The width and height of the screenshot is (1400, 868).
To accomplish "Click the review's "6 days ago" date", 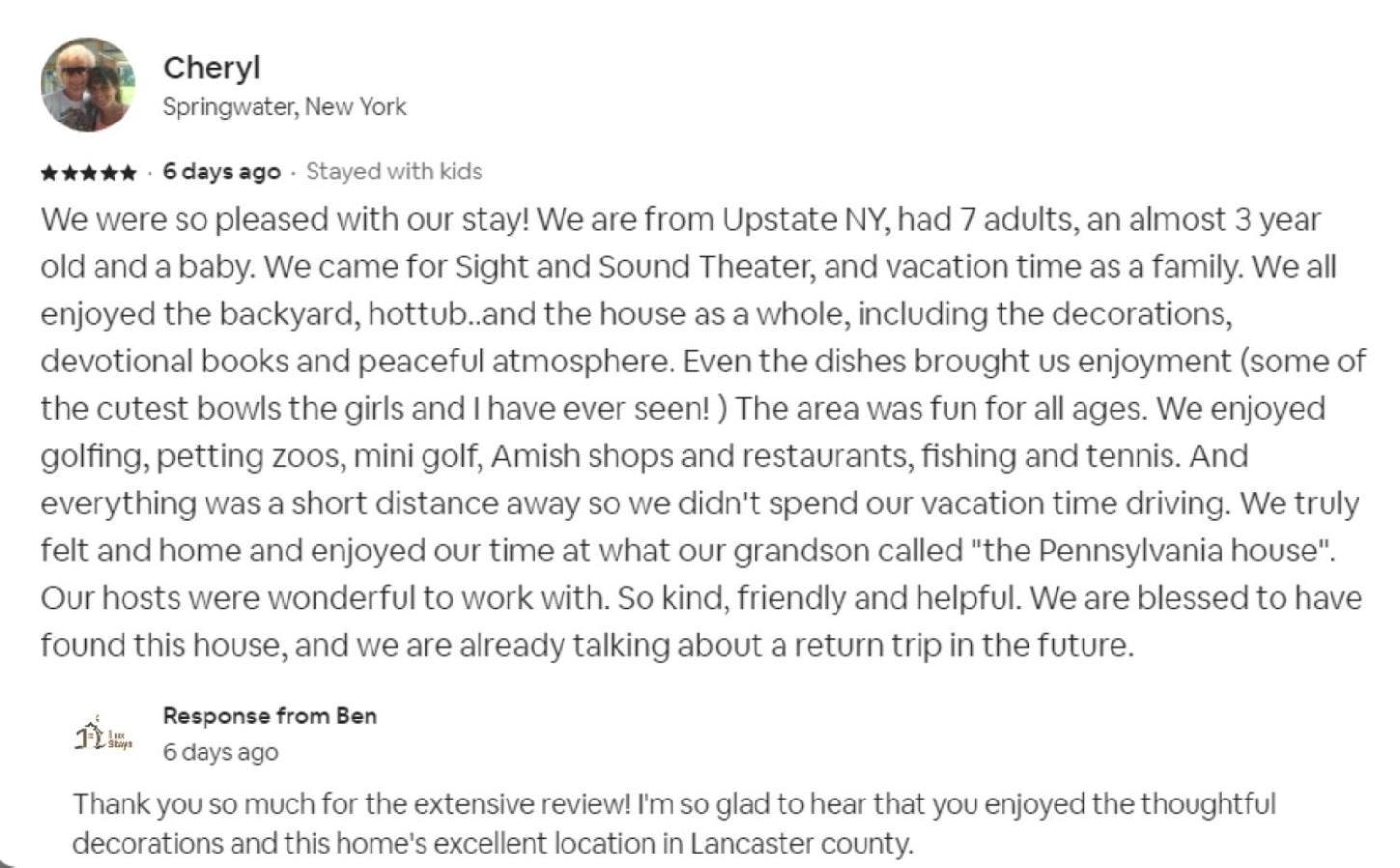I will [222, 172].
